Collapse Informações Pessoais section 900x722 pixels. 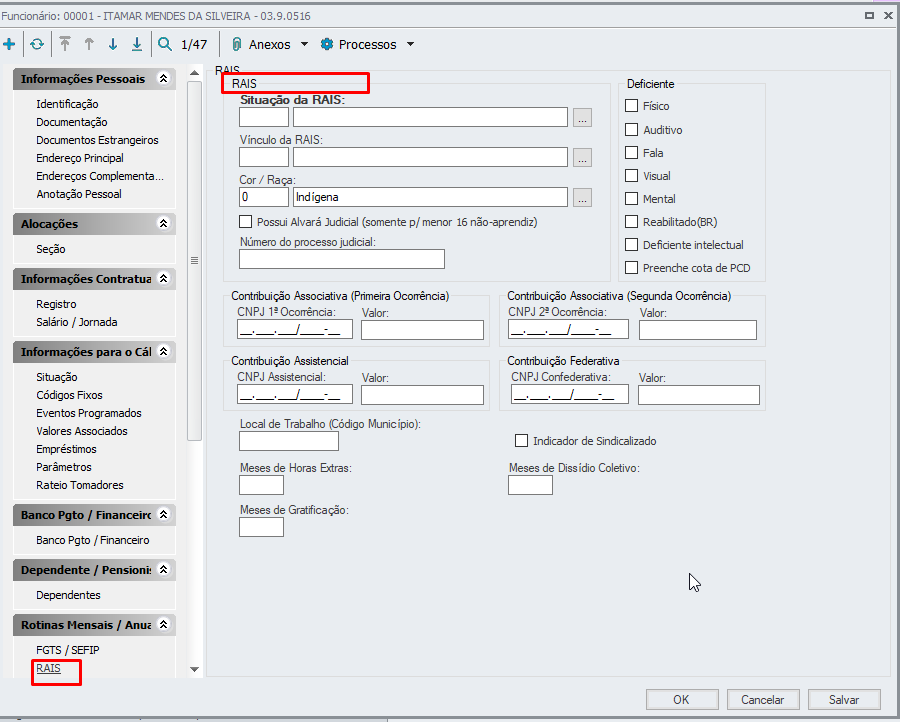164,79
